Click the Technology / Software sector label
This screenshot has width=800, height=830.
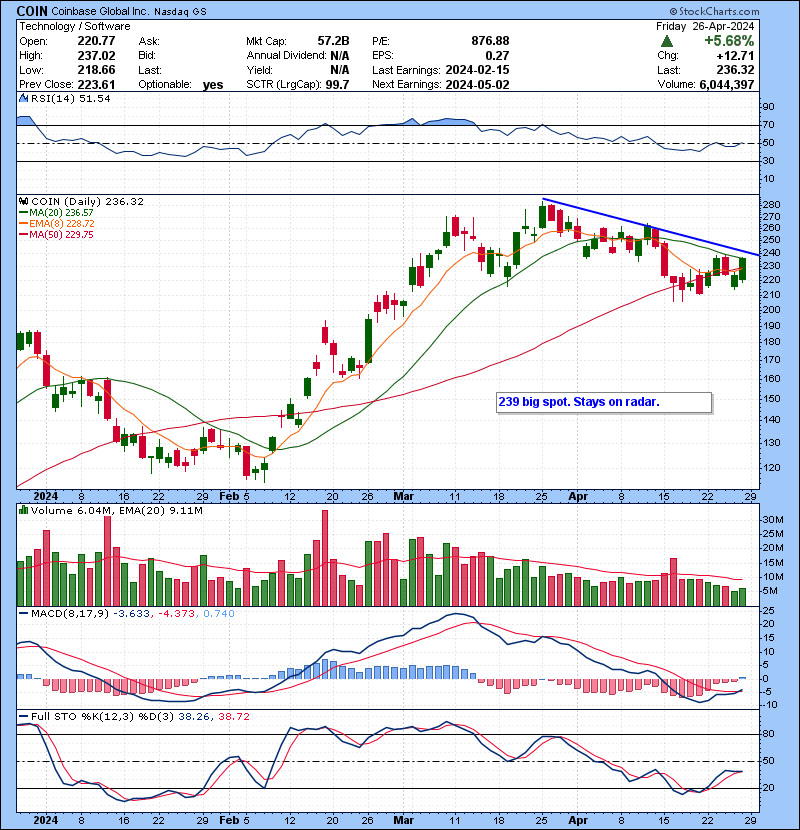(x=75, y=26)
